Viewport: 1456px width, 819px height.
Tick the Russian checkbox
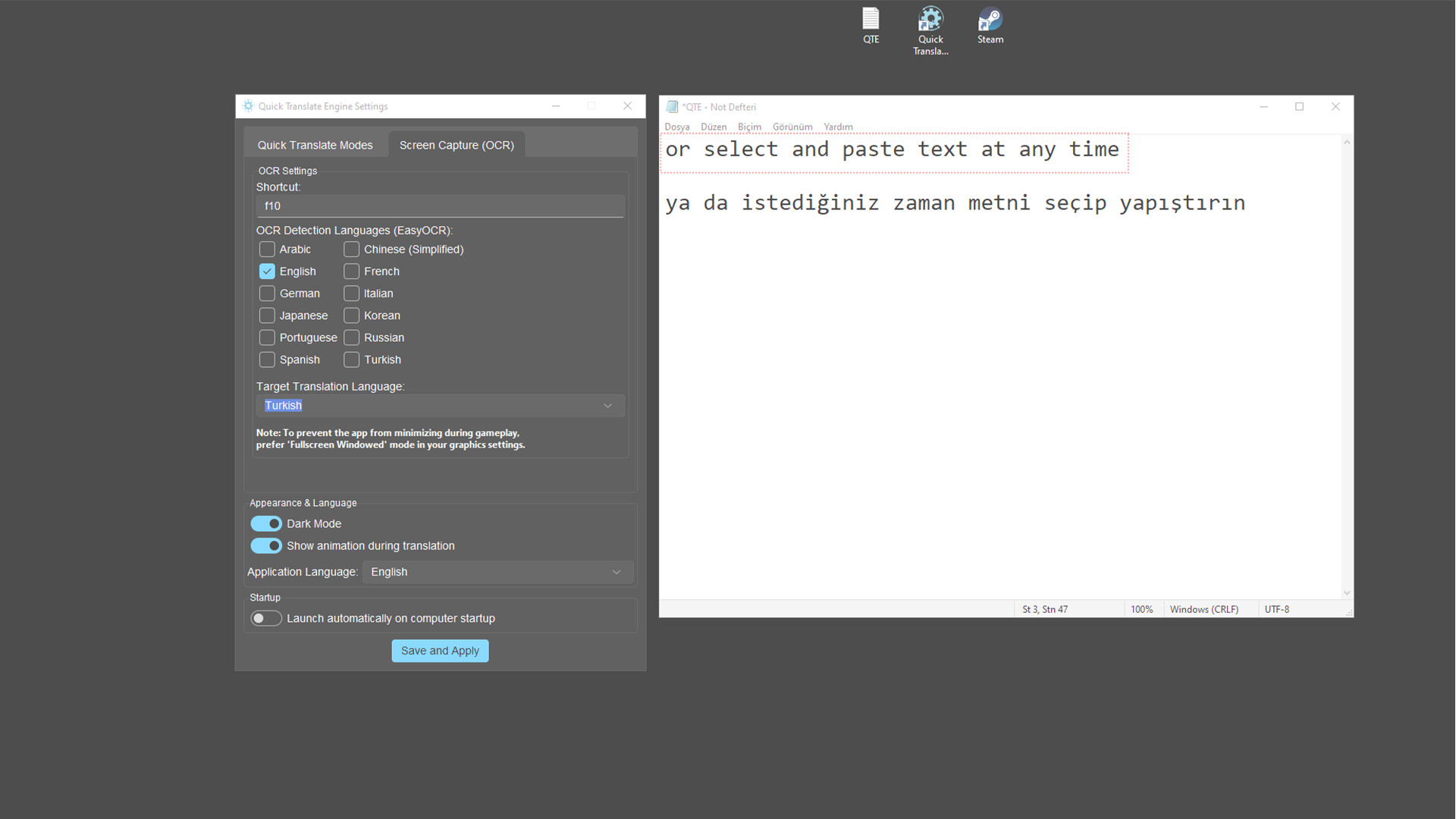pyautogui.click(x=351, y=337)
